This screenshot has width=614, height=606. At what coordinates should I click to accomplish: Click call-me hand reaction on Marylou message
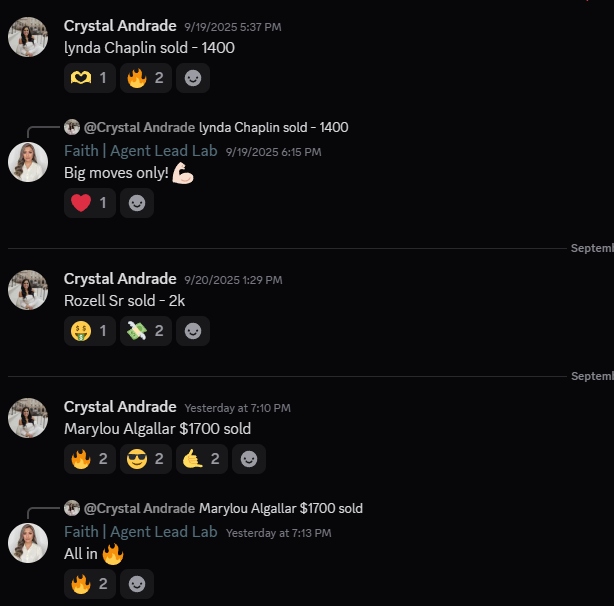201,459
